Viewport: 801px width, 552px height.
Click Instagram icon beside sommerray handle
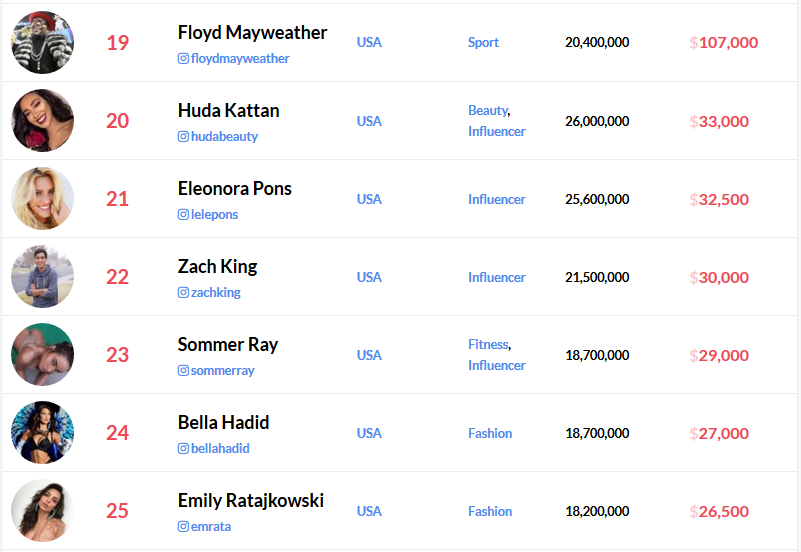[x=183, y=371]
